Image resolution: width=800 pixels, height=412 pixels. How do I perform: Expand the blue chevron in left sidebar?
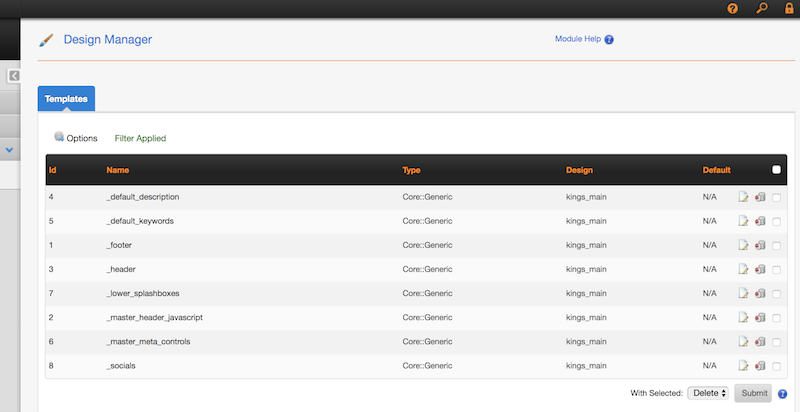[x=9, y=150]
